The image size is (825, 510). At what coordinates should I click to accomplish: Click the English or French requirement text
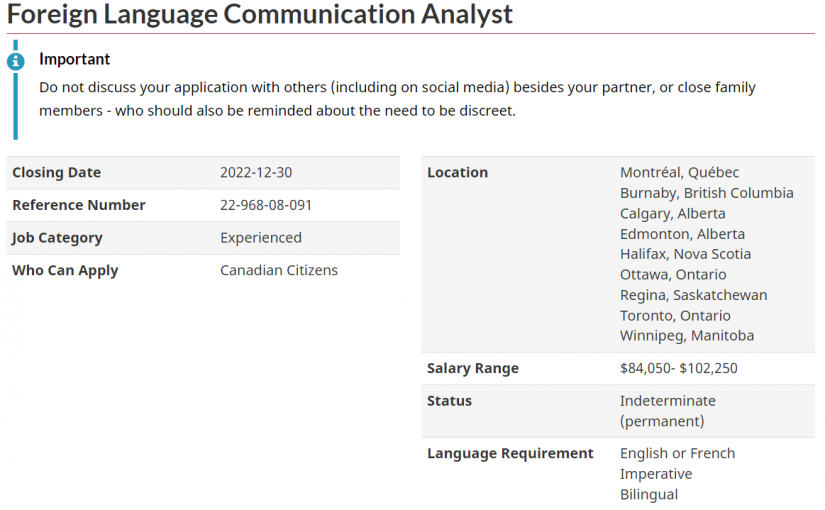coord(677,453)
